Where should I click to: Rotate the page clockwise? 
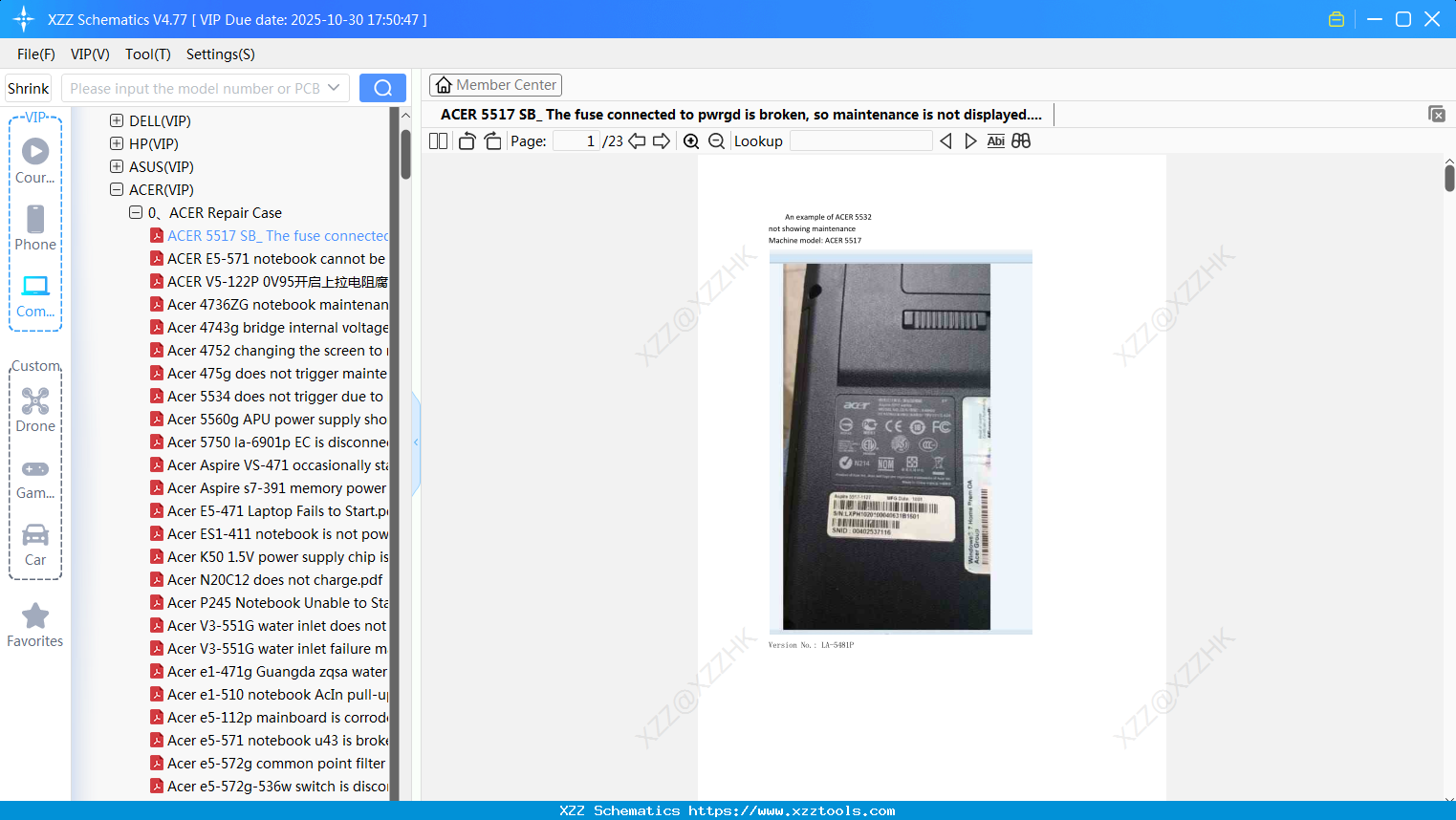(492, 141)
